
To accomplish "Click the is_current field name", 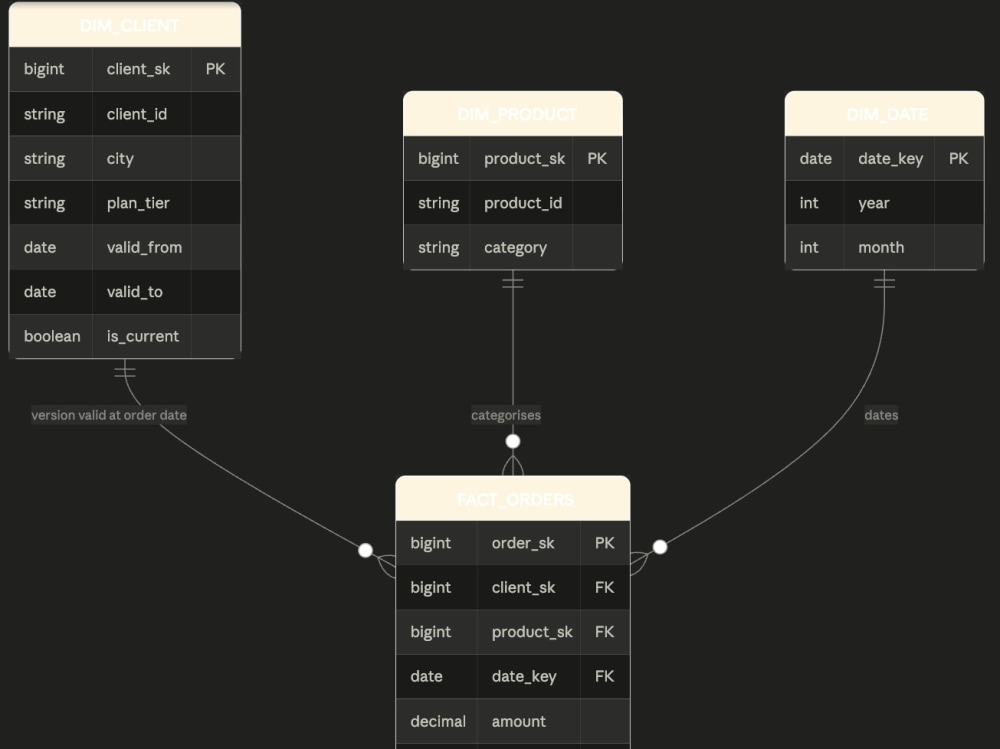I will [x=142, y=336].
